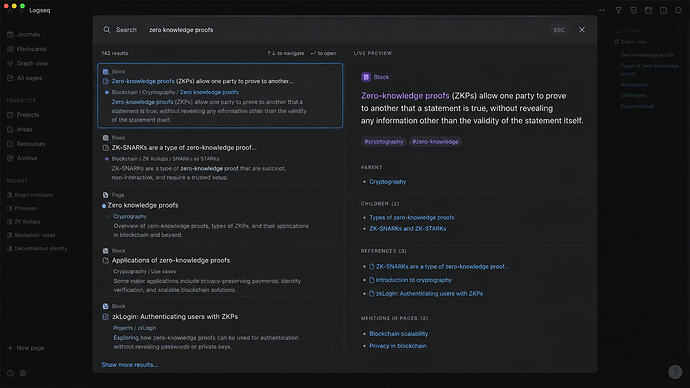Open the recent page 'ZK Rollups'
Screen dimensions: 690x388
click(24, 222)
